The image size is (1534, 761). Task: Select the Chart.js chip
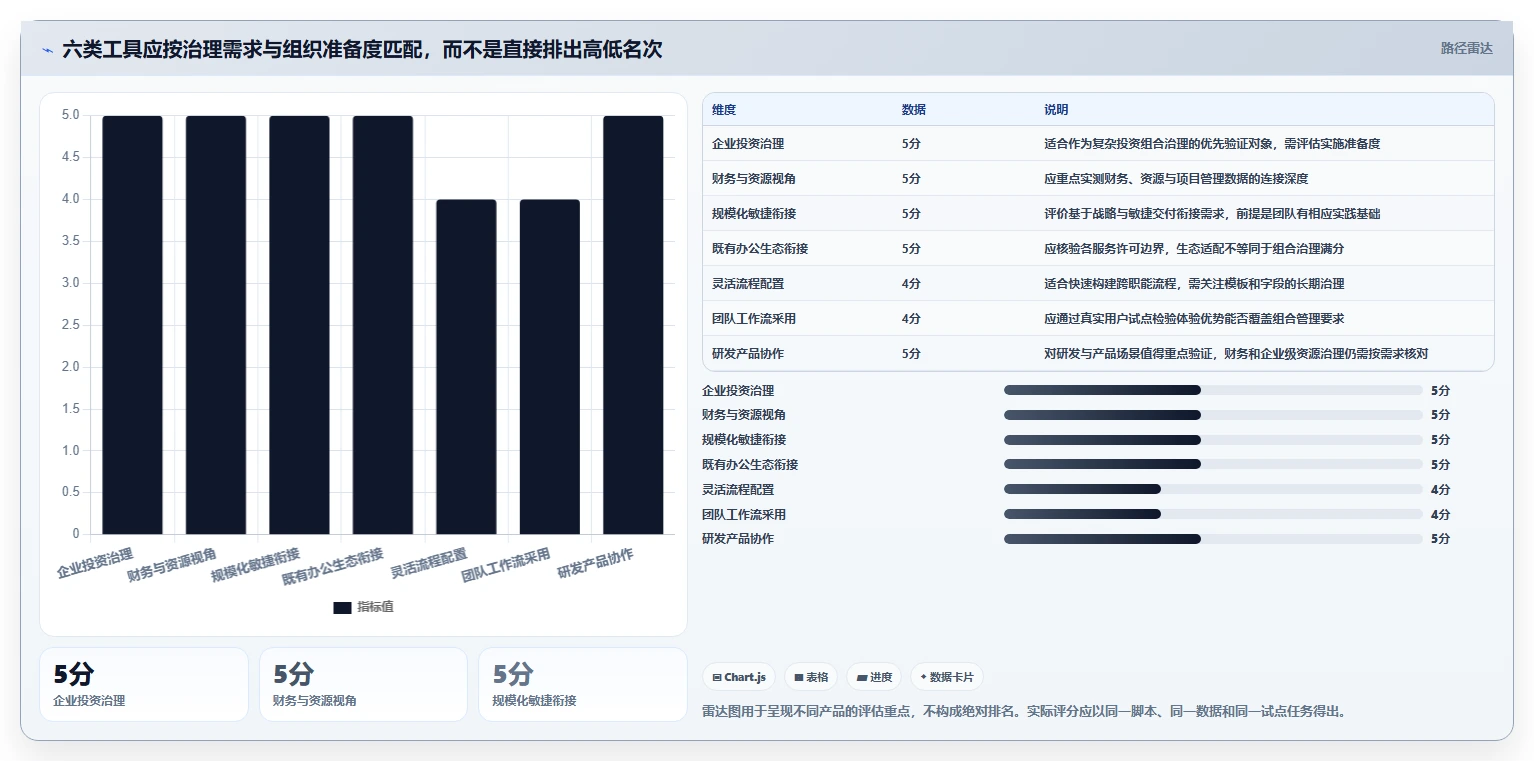[x=739, y=677]
